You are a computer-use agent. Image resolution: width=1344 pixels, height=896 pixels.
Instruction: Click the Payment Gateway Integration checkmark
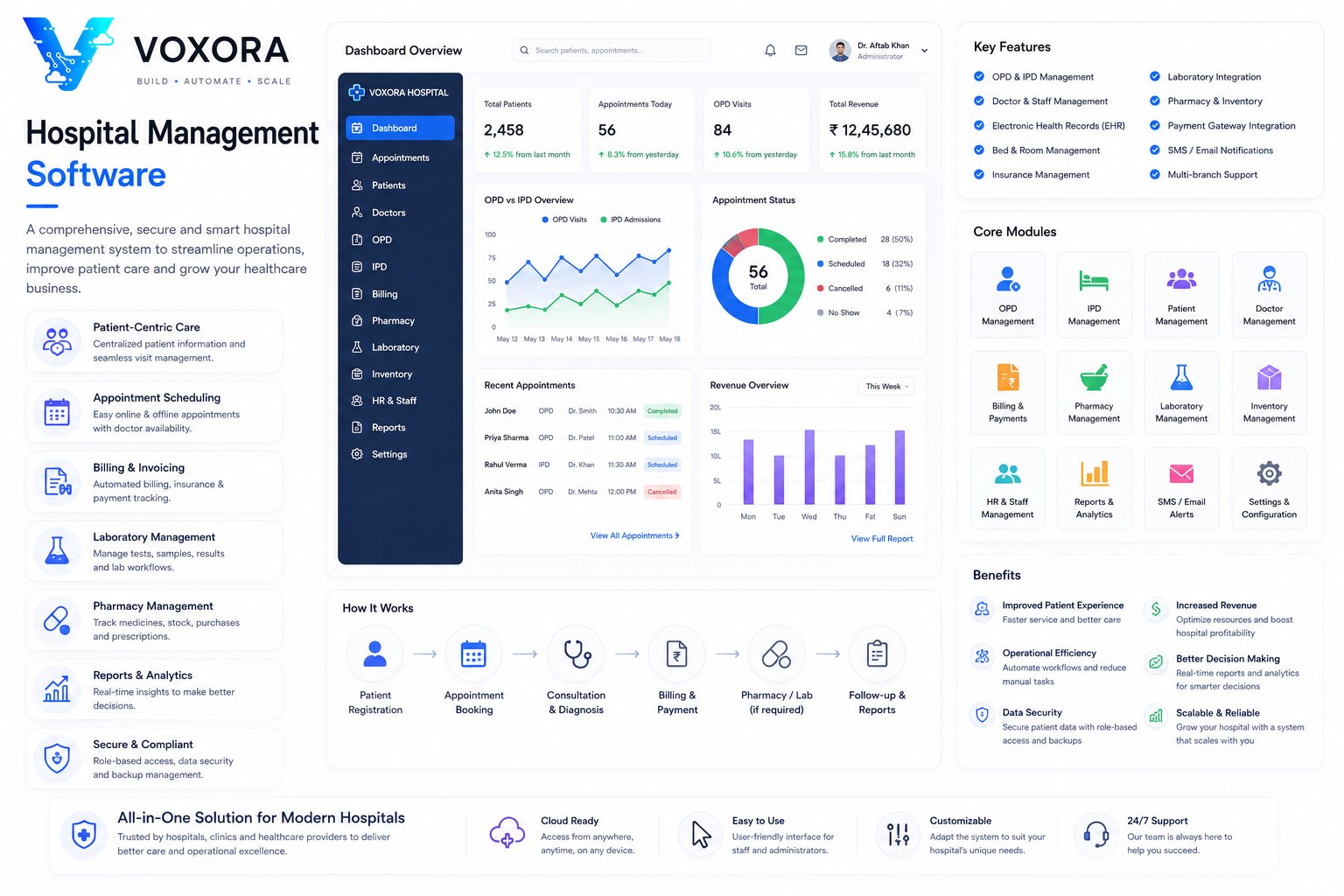click(1155, 125)
